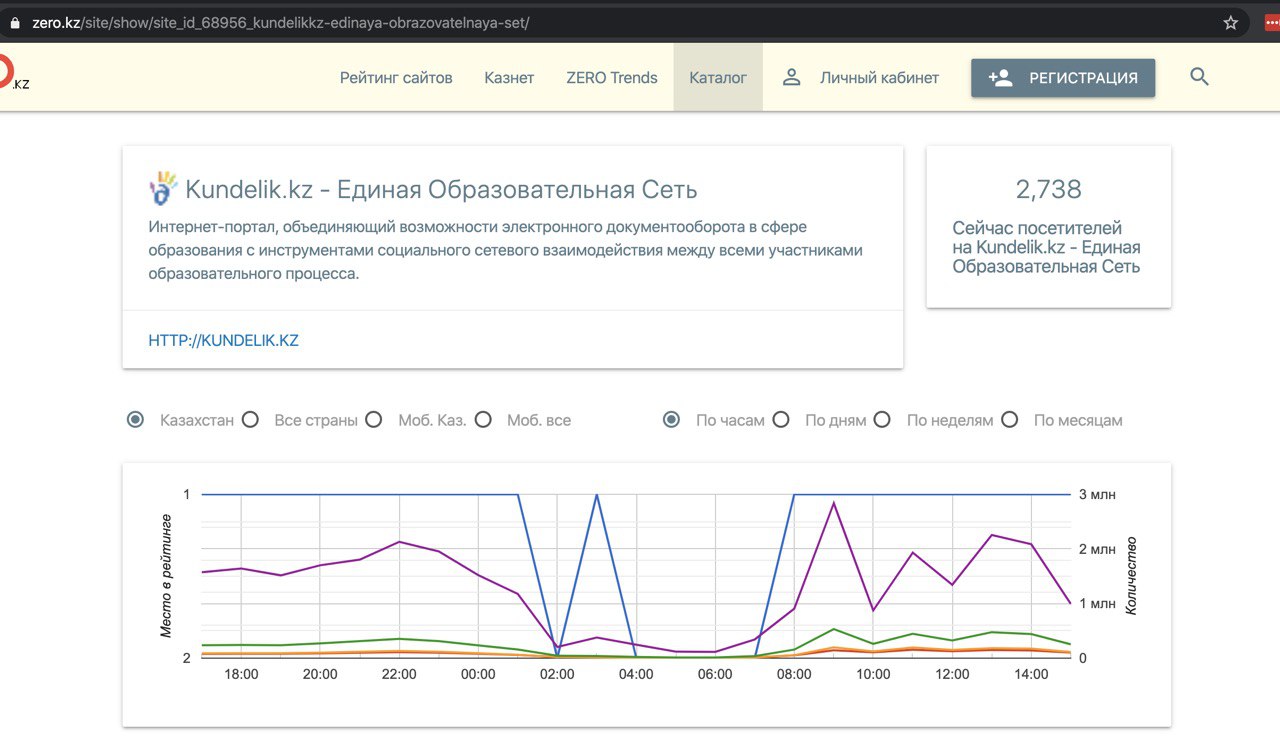Open the Казнет menu item
This screenshot has width=1280, height=744.
coord(509,77)
